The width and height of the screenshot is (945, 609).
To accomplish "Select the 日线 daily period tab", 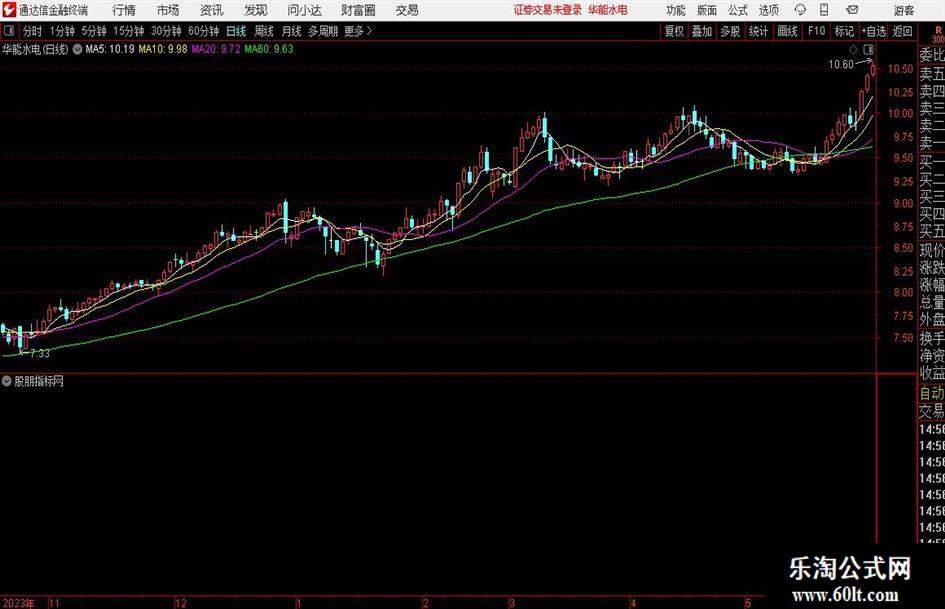I will [236, 31].
